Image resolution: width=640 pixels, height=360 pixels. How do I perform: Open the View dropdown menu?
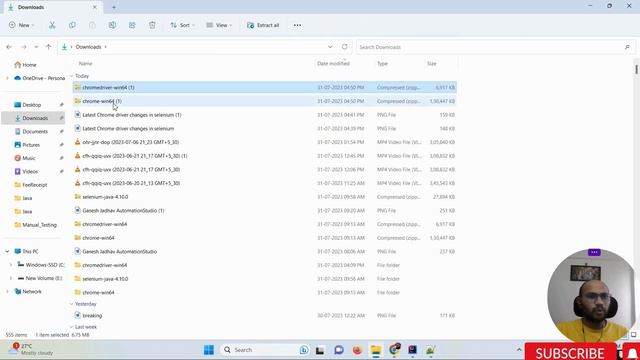coord(219,25)
